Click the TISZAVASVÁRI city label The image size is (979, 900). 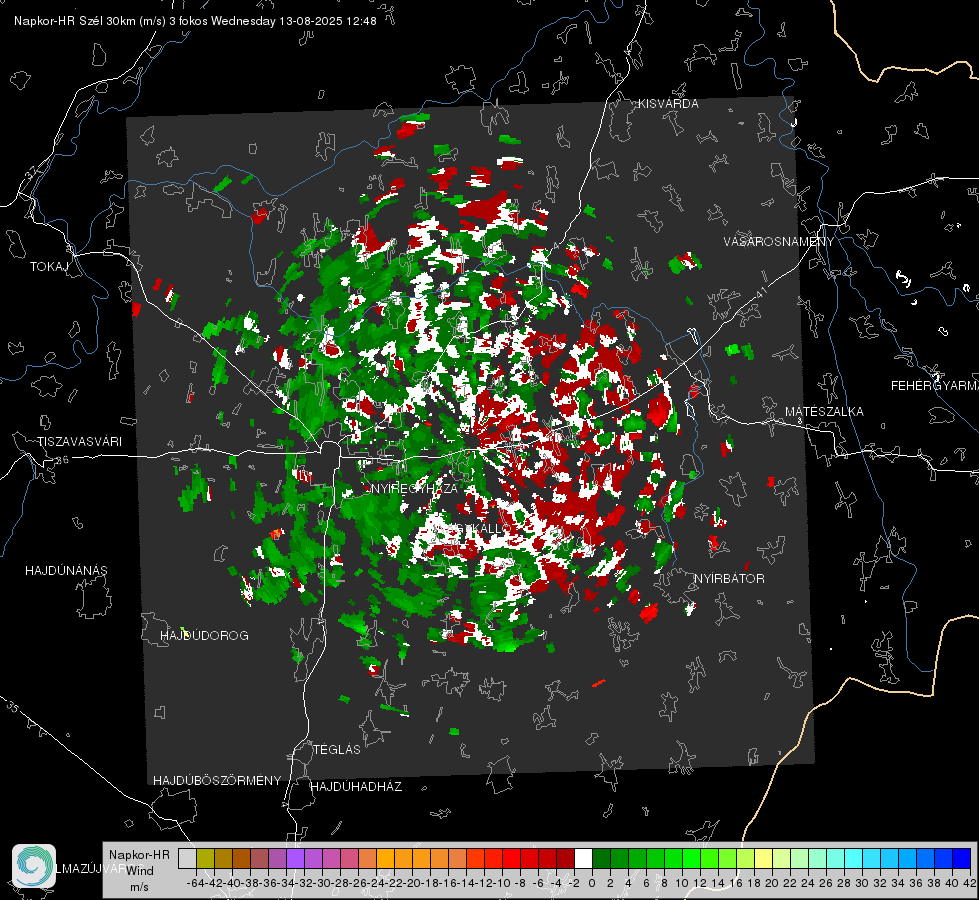tap(79, 442)
